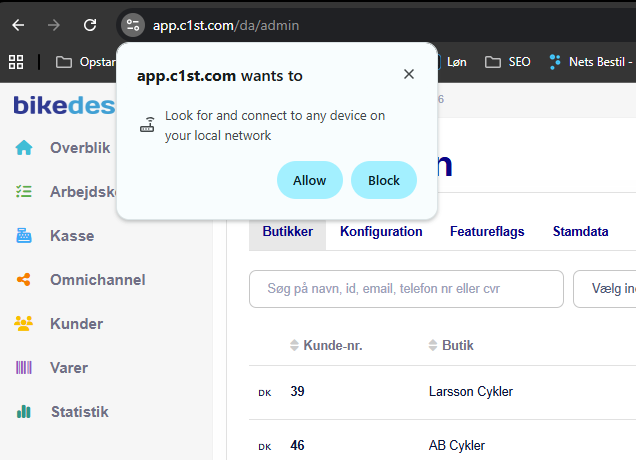Image resolution: width=636 pixels, height=460 pixels.
Task: Open the Overblik home icon
Action: [24, 148]
